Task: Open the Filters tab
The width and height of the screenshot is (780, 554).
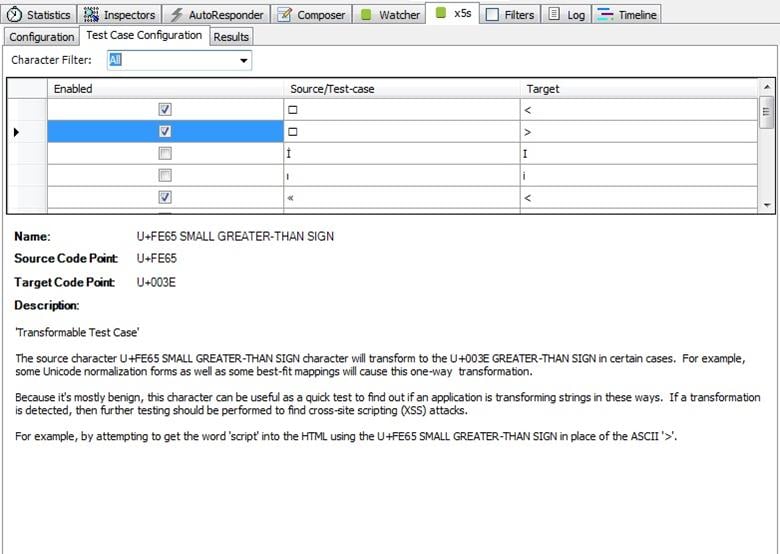Action: click(510, 15)
